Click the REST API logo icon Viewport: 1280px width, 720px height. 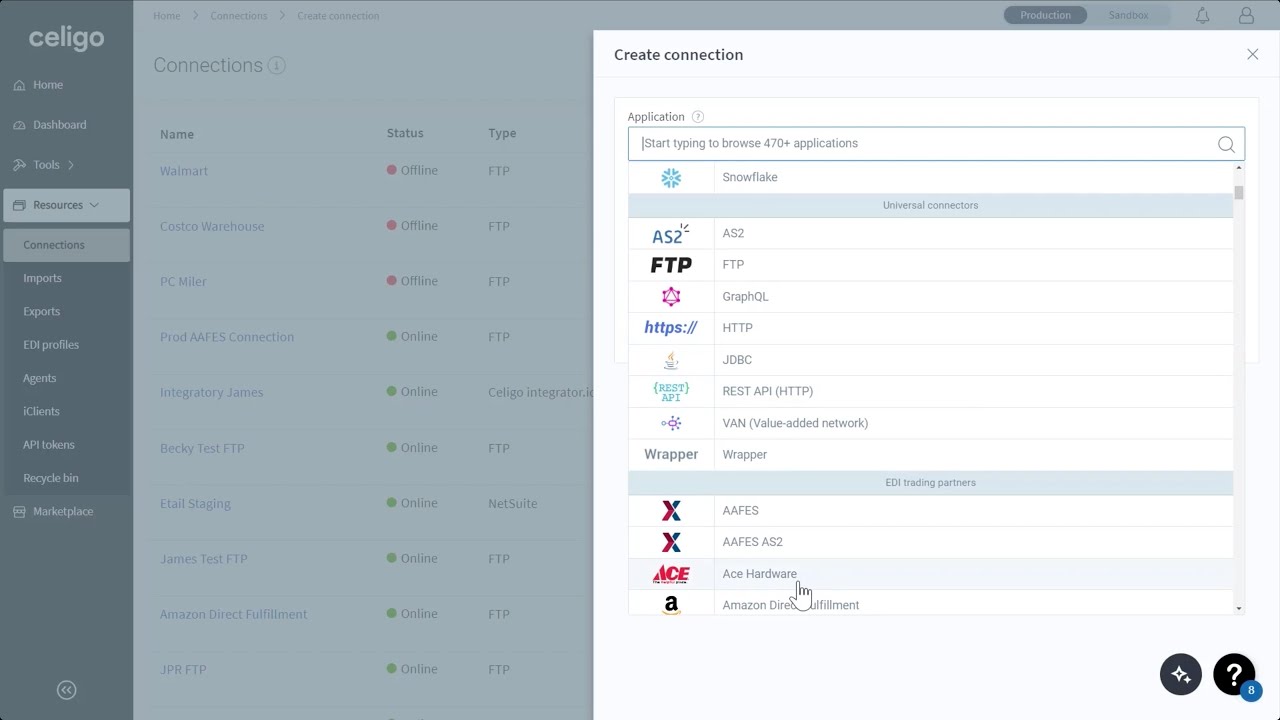(x=671, y=391)
